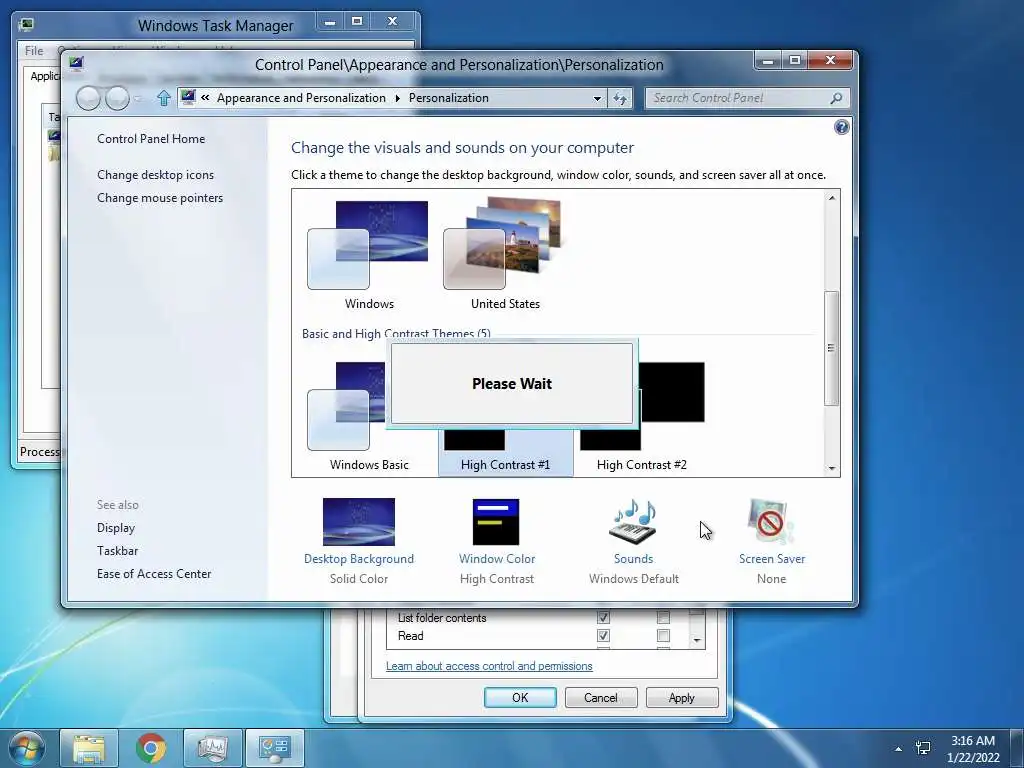Toggle Deny checkbox for Read permission
Image resolution: width=1024 pixels, height=768 pixels.
663,635
